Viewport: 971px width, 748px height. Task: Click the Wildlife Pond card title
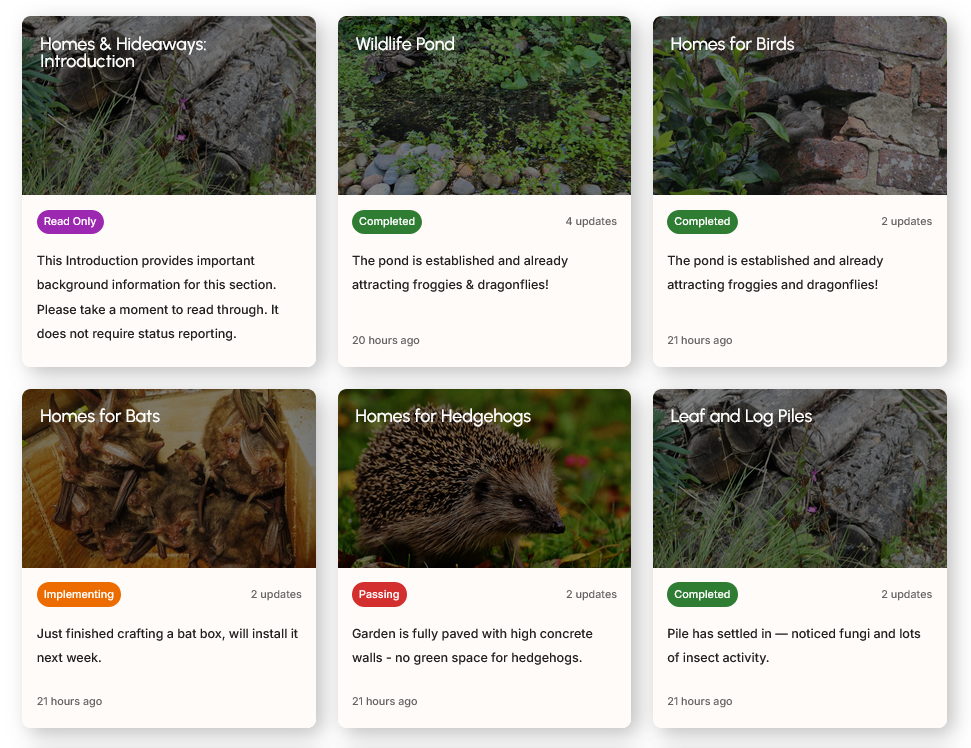point(405,44)
